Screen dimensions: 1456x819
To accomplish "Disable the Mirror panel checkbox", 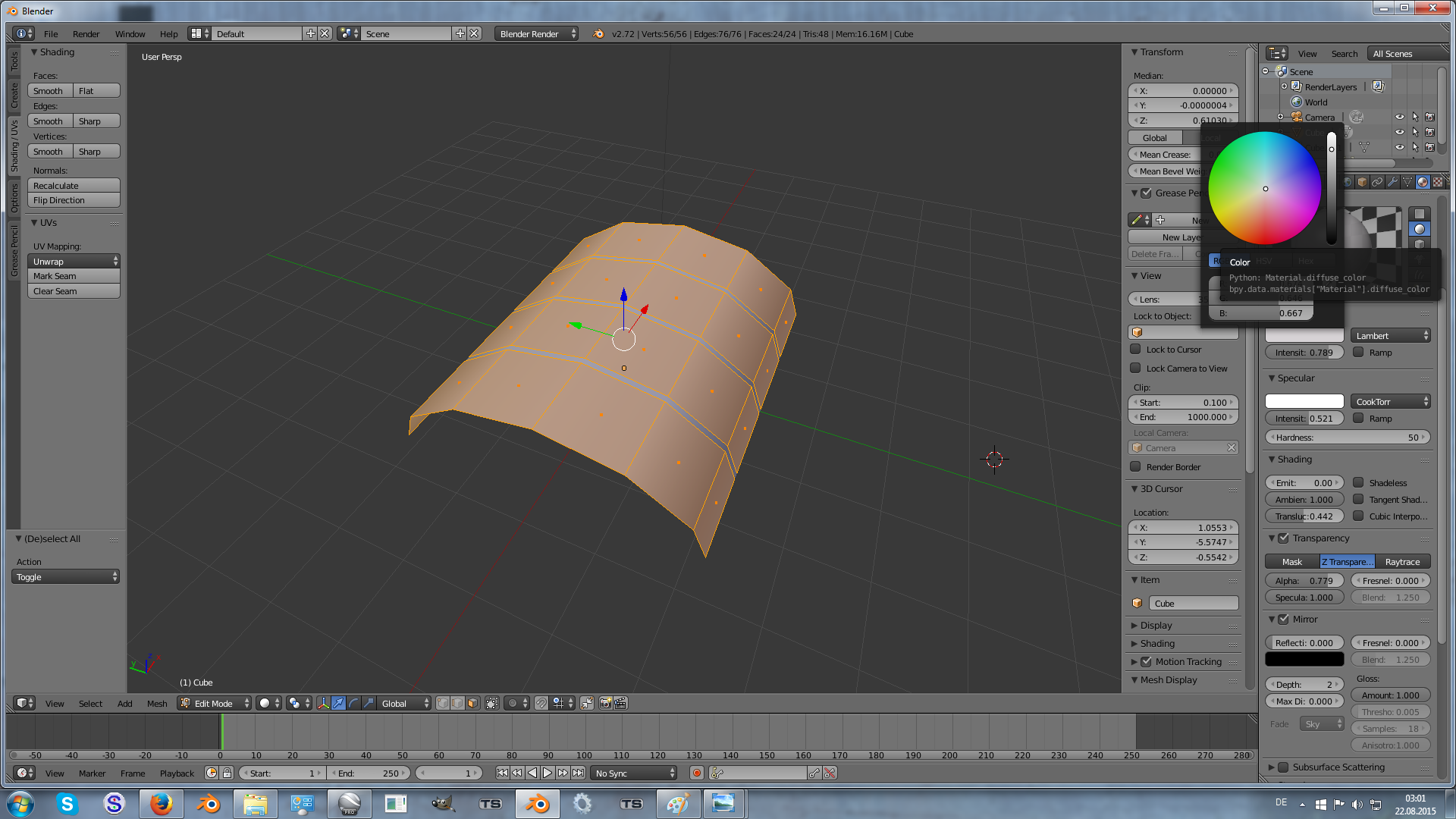I will [x=1283, y=620].
